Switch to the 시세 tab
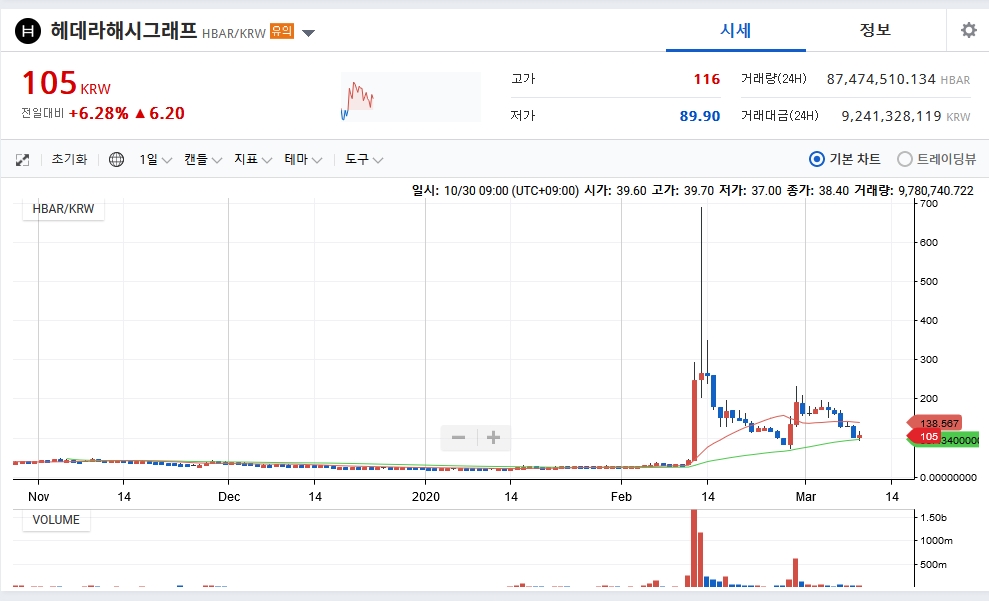 (735, 30)
